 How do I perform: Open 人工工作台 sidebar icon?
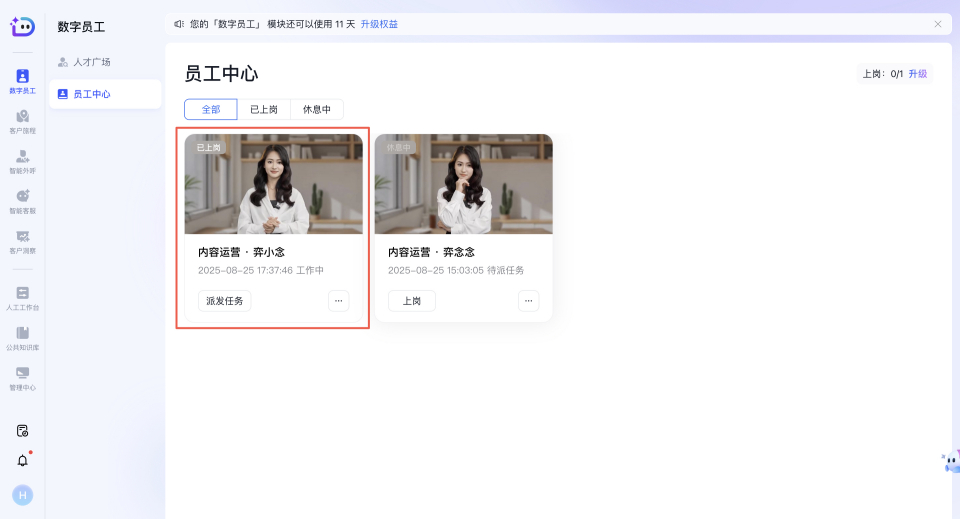22,298
